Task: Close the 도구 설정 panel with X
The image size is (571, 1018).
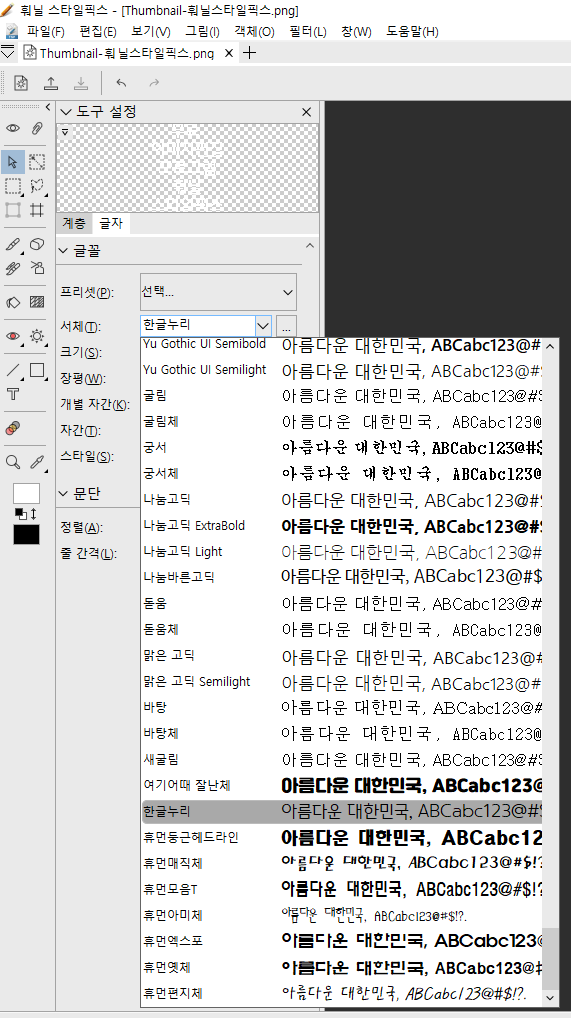Action: (307, 112)
